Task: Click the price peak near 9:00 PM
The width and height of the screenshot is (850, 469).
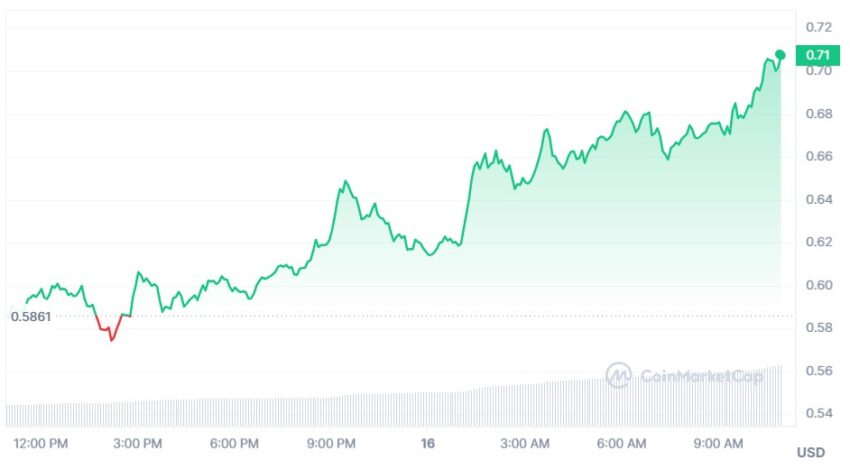Action: (x=345, y=182)
